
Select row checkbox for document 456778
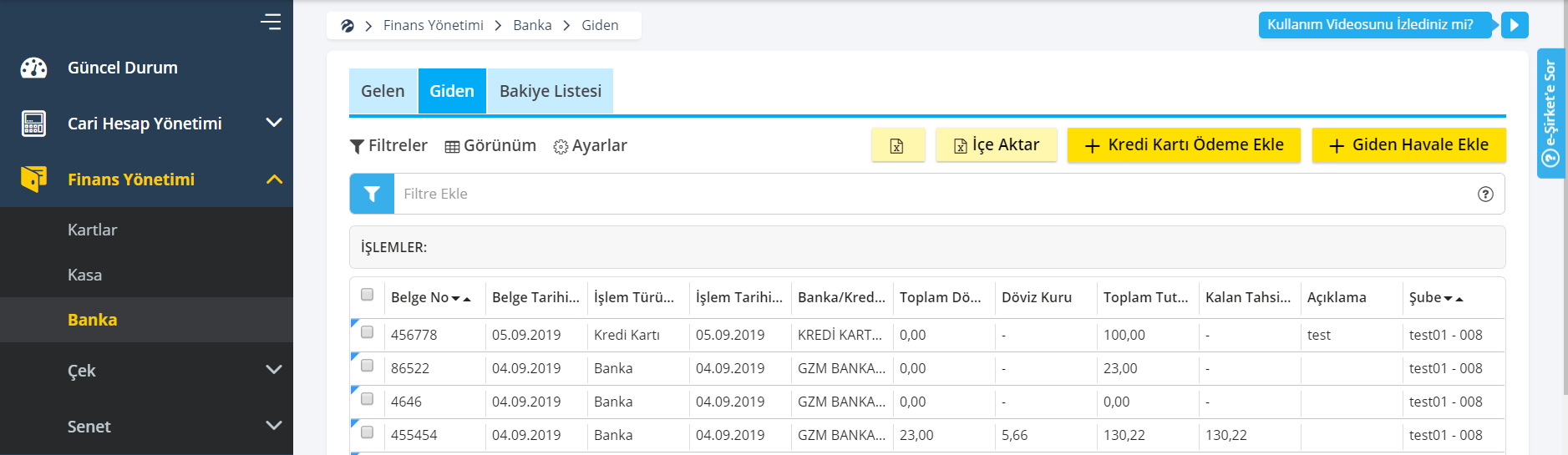(x=367, y=331)
